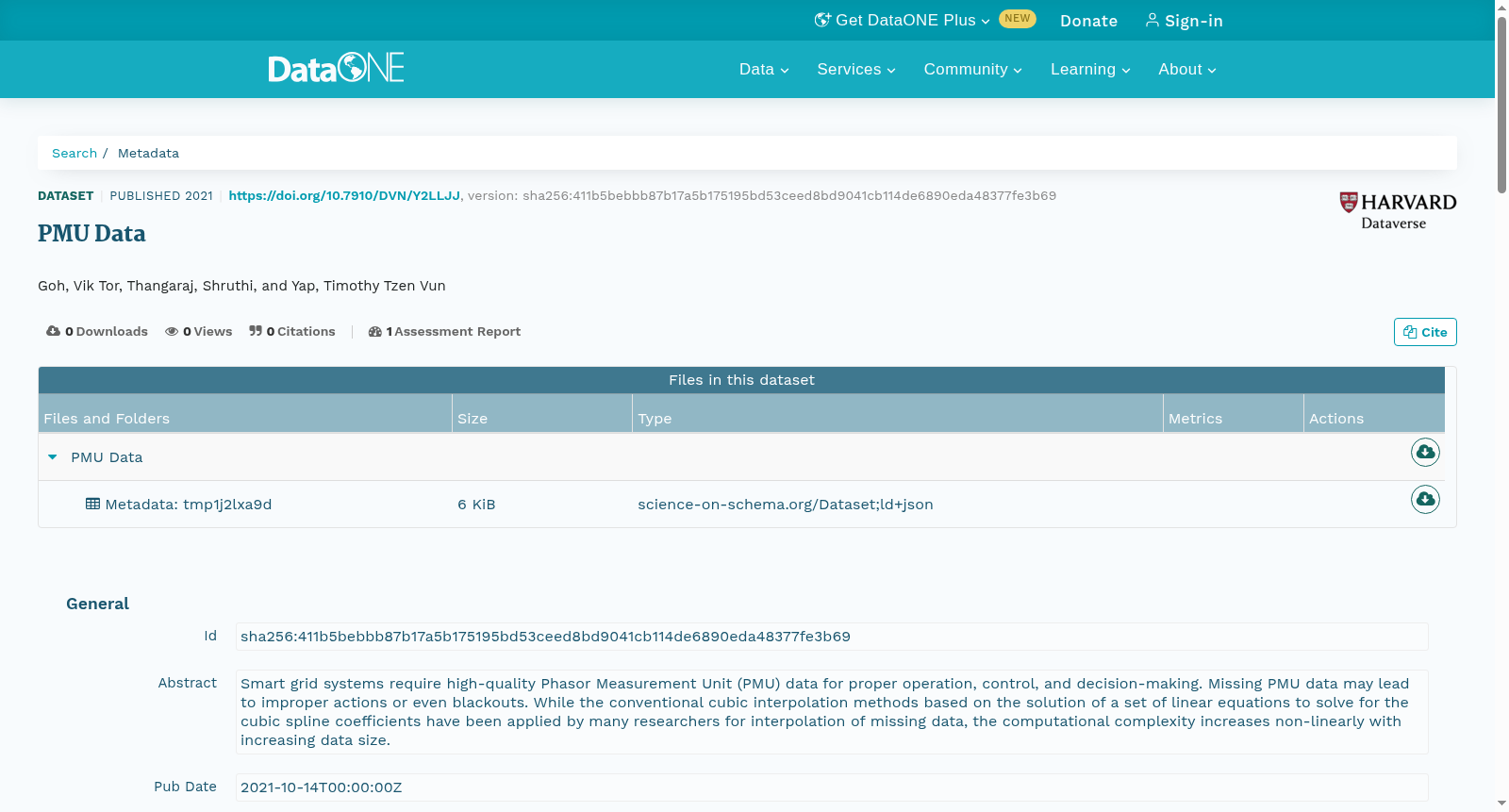1509x812 pixels.
Task: Click the 0 Citations metric
Action: pyautogui.click(x=292, y=331)
